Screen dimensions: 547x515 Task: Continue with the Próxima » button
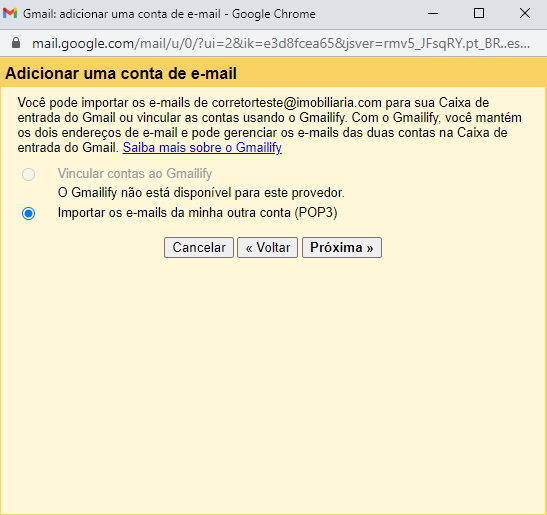click(x=342, y=248)
